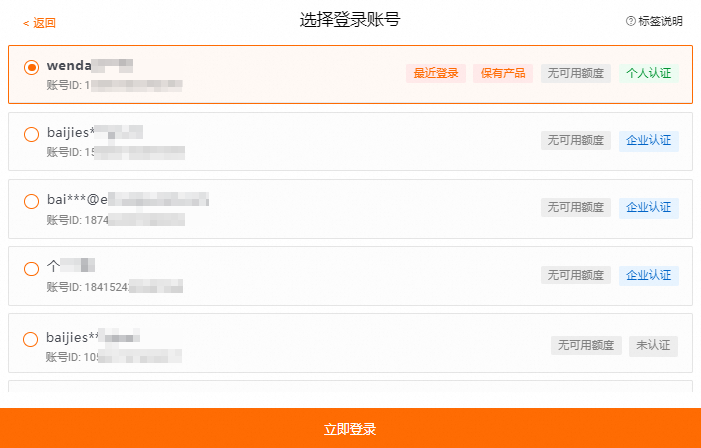701x448 pixels.
Task: Click the question mark icon beside 标签说明
Action: coord(631,21)
